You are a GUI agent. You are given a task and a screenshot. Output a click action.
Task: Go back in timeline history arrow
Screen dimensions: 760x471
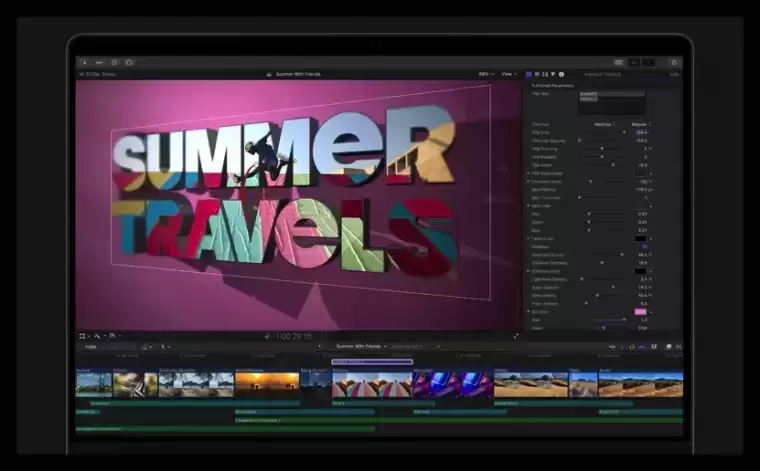(319, 346)
